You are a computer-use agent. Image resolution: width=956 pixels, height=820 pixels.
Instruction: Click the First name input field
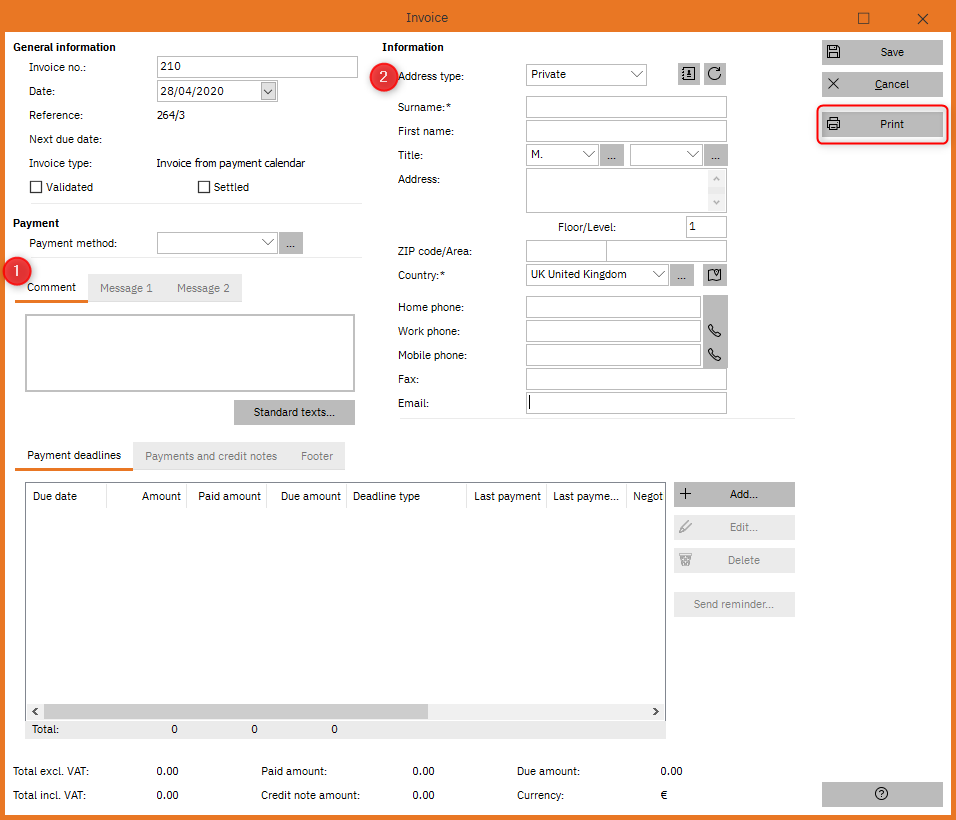[x=626, y=131]
